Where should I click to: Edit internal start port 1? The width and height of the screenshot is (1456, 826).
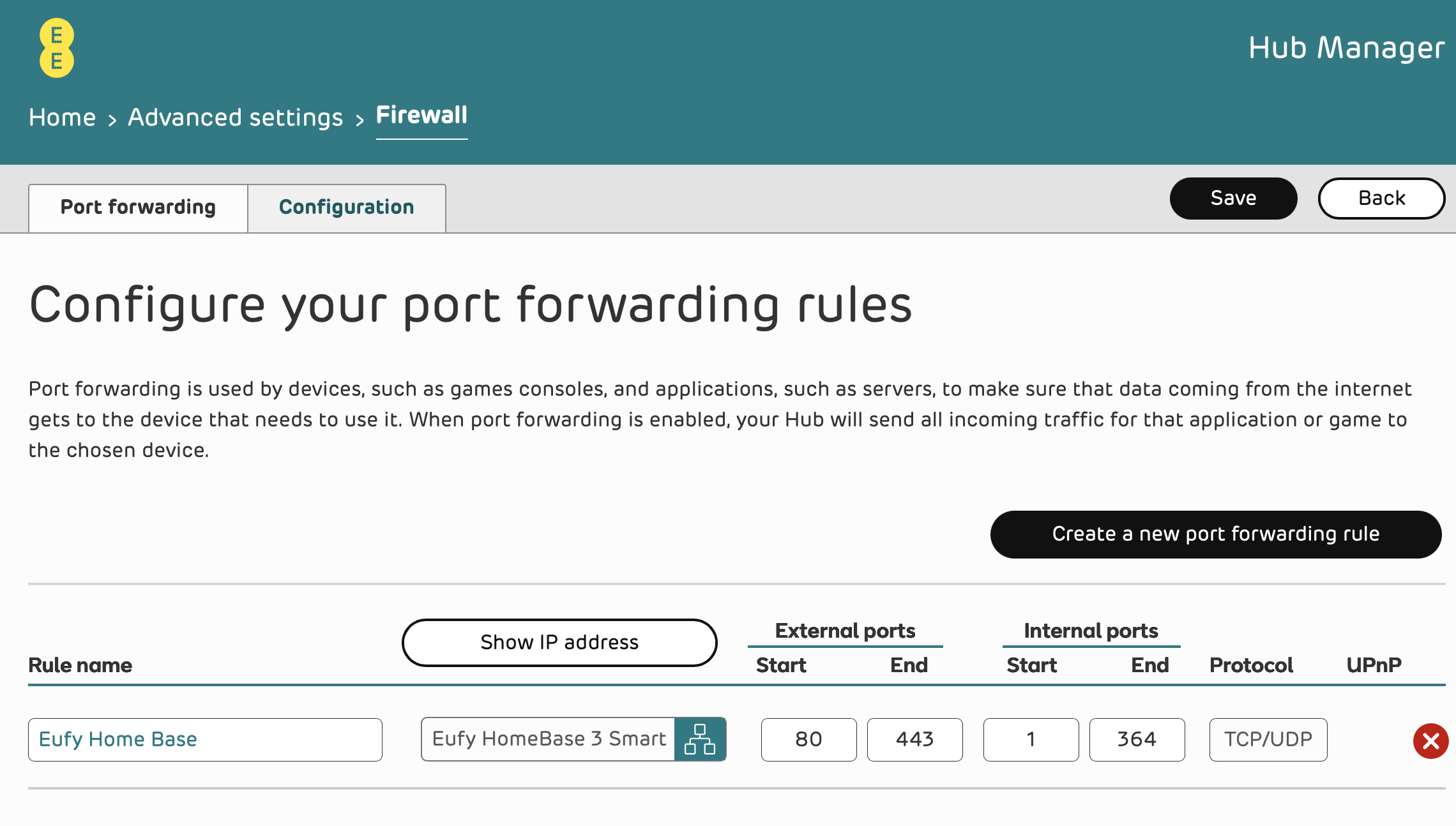pyautogui.click(x=1031, y=740)
